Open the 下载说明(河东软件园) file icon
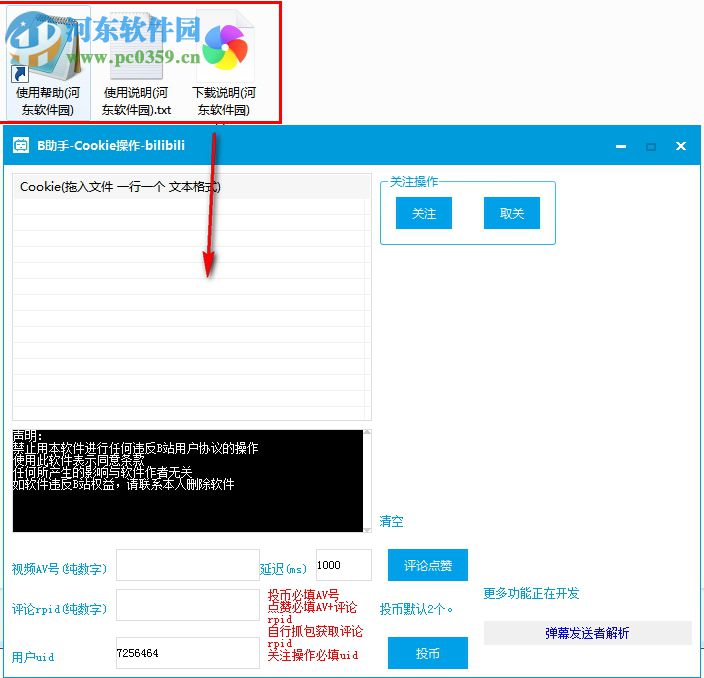 coord(224,63)
